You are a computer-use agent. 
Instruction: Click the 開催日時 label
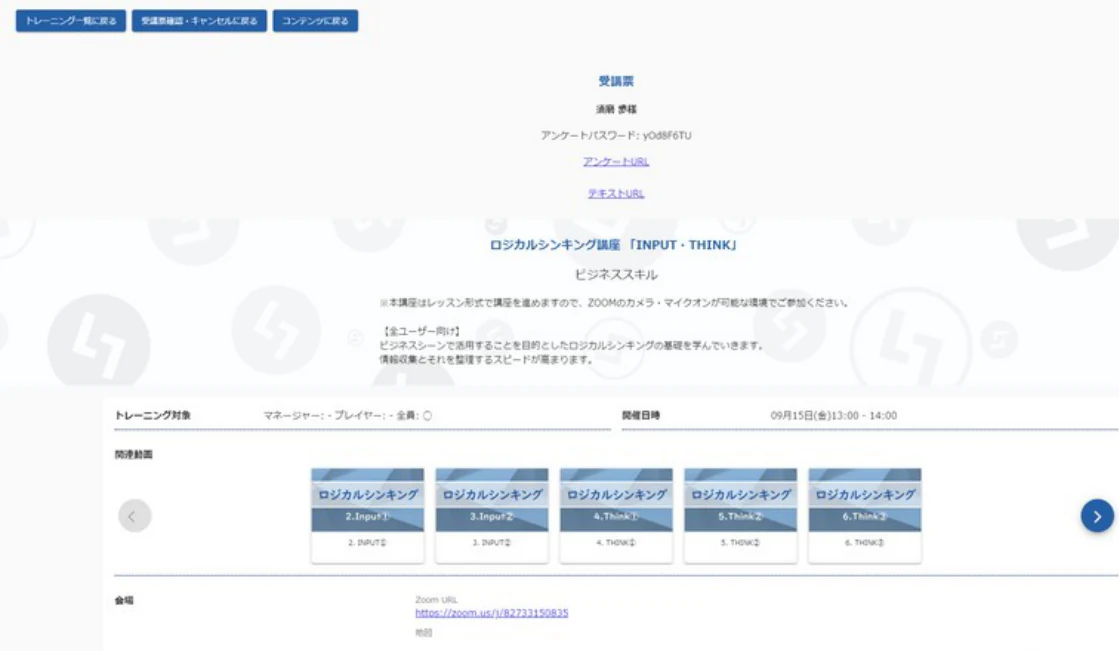tap(641, 415)
